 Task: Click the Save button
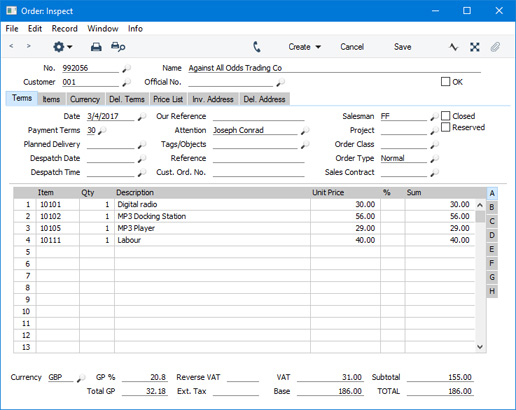(402, 47)
